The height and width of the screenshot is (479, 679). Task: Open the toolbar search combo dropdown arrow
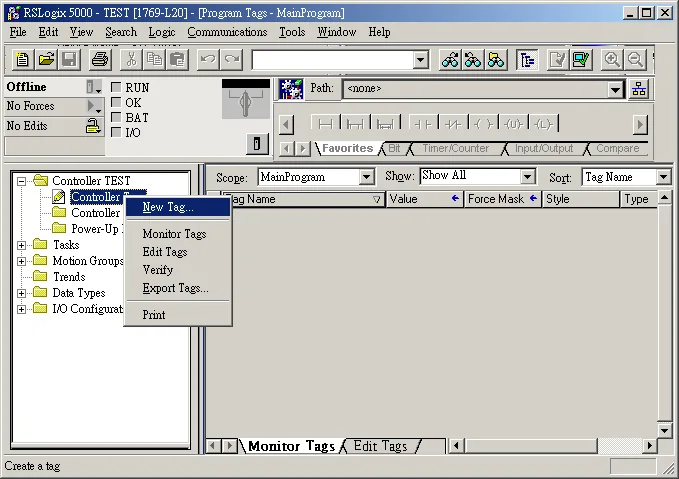coord(420,60)
